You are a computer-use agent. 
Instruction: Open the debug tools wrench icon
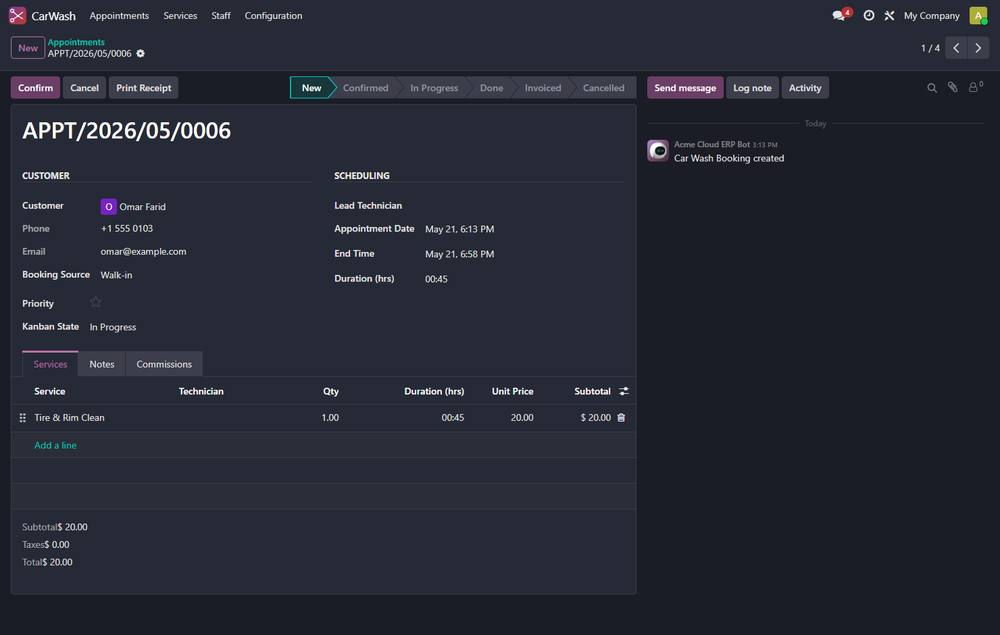(x=889, y=15)
